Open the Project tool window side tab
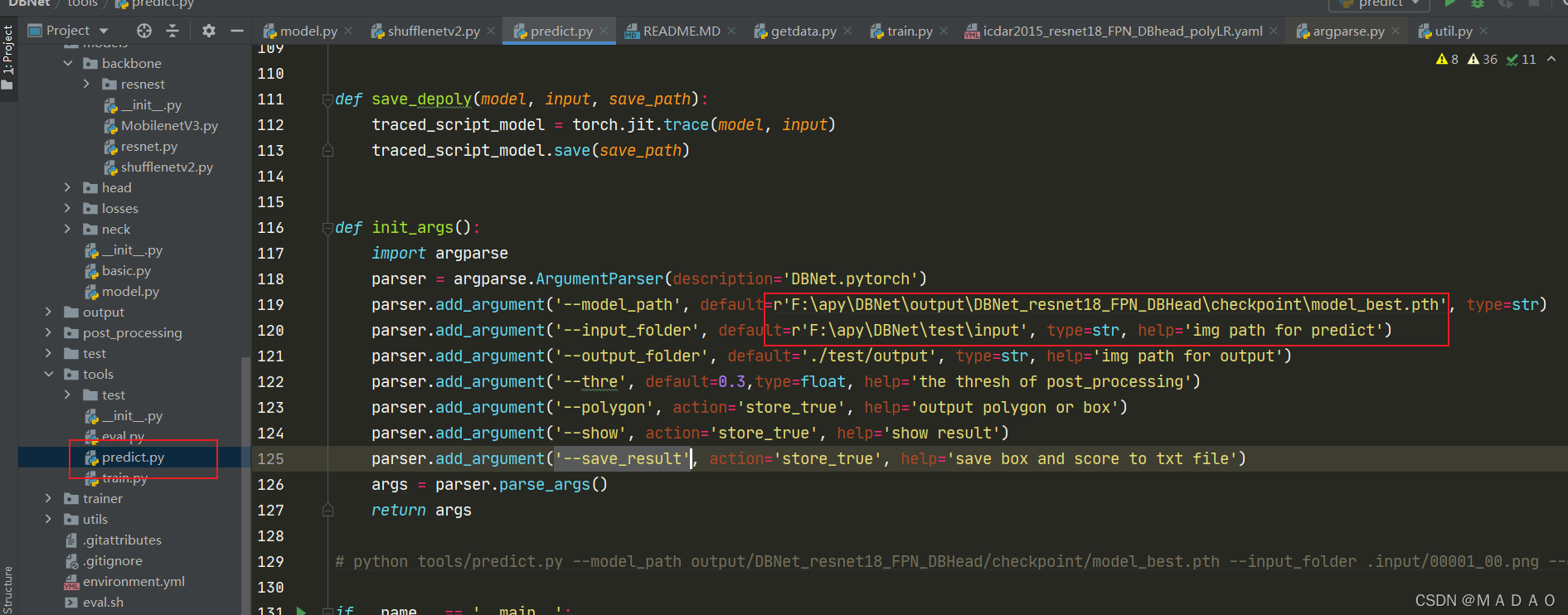Screen dimensions: 1568x615 pyautogui.click(x=8, y=58)
